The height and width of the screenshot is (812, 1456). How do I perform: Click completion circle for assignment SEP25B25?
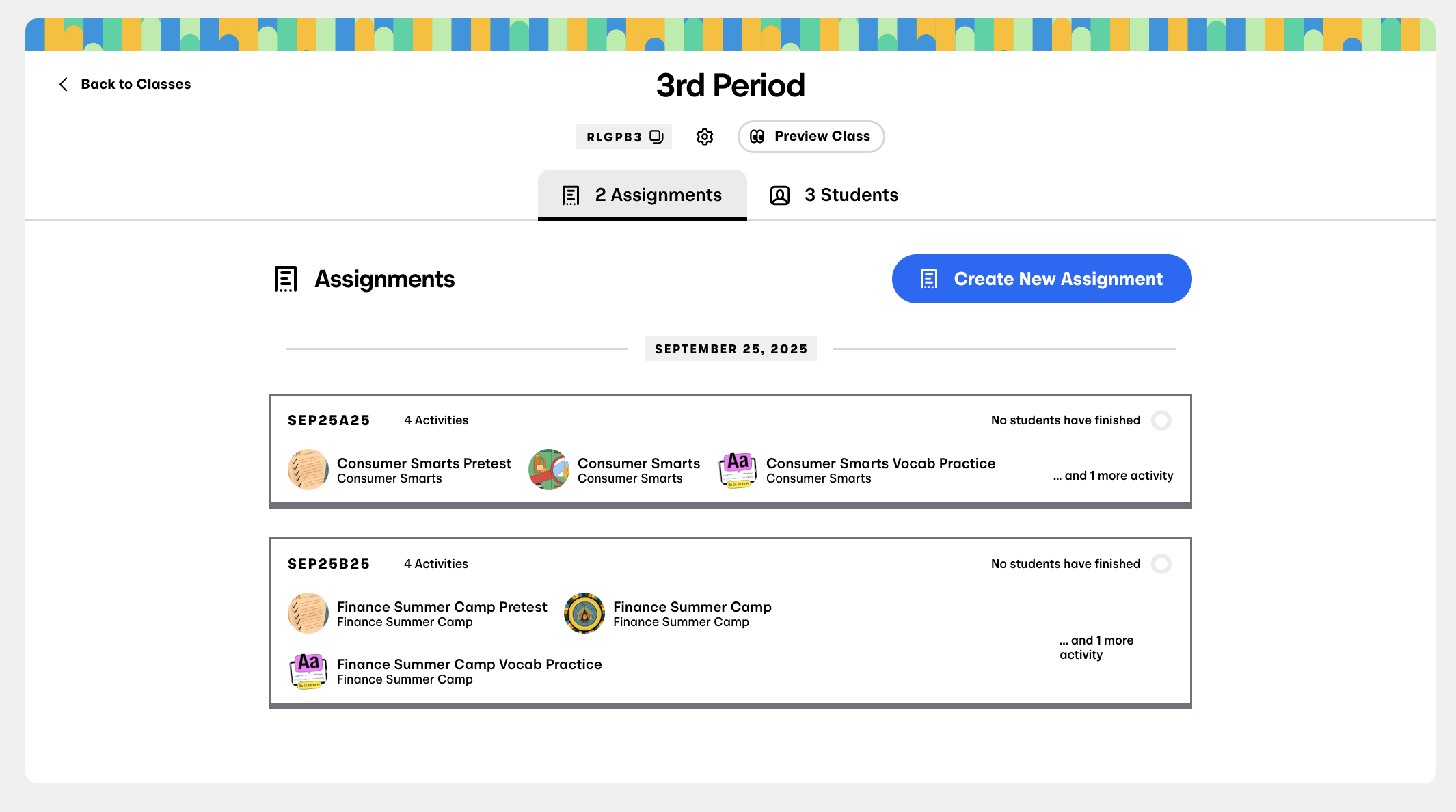coord(1161,564)
